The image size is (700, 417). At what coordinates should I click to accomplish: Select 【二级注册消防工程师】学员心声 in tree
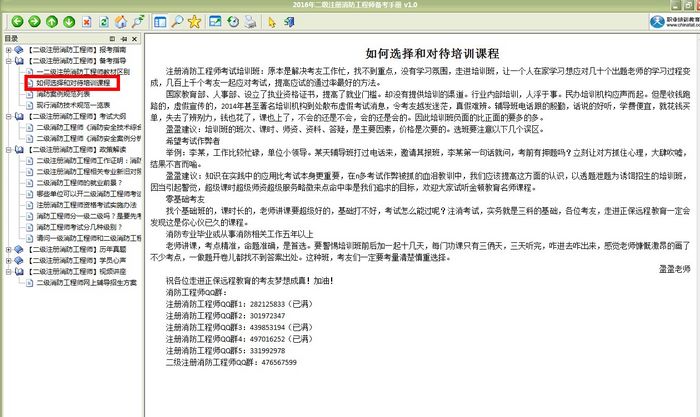tap(76, 260)
